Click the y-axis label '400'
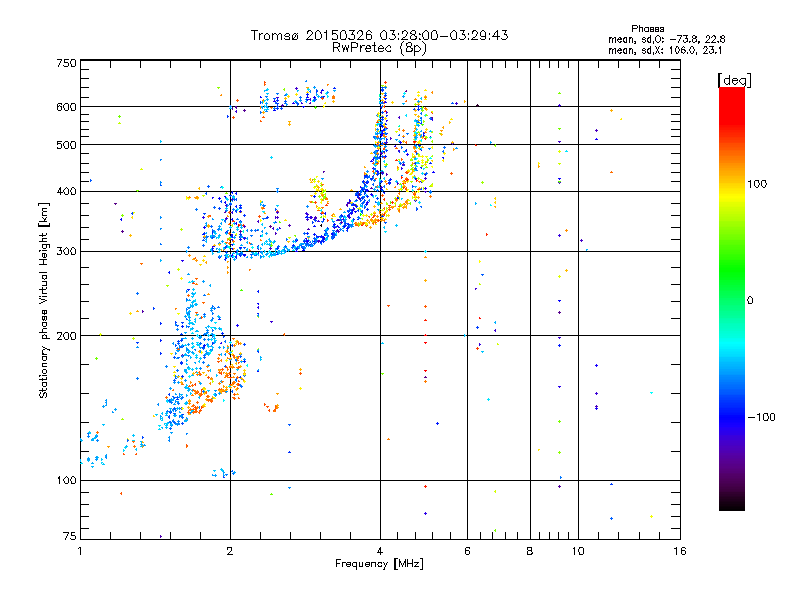 pyautogui.click(x=66, y=191)
